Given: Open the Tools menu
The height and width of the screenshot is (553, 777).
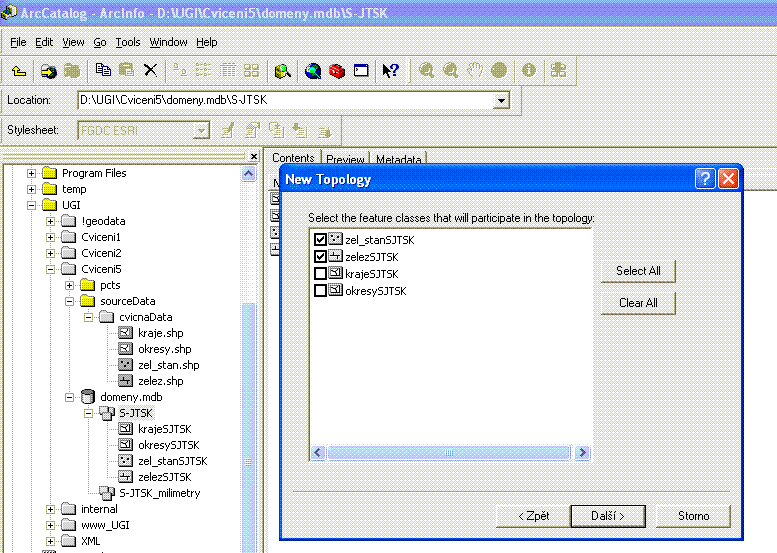Looking at the screenshot, I should point(128,43).
